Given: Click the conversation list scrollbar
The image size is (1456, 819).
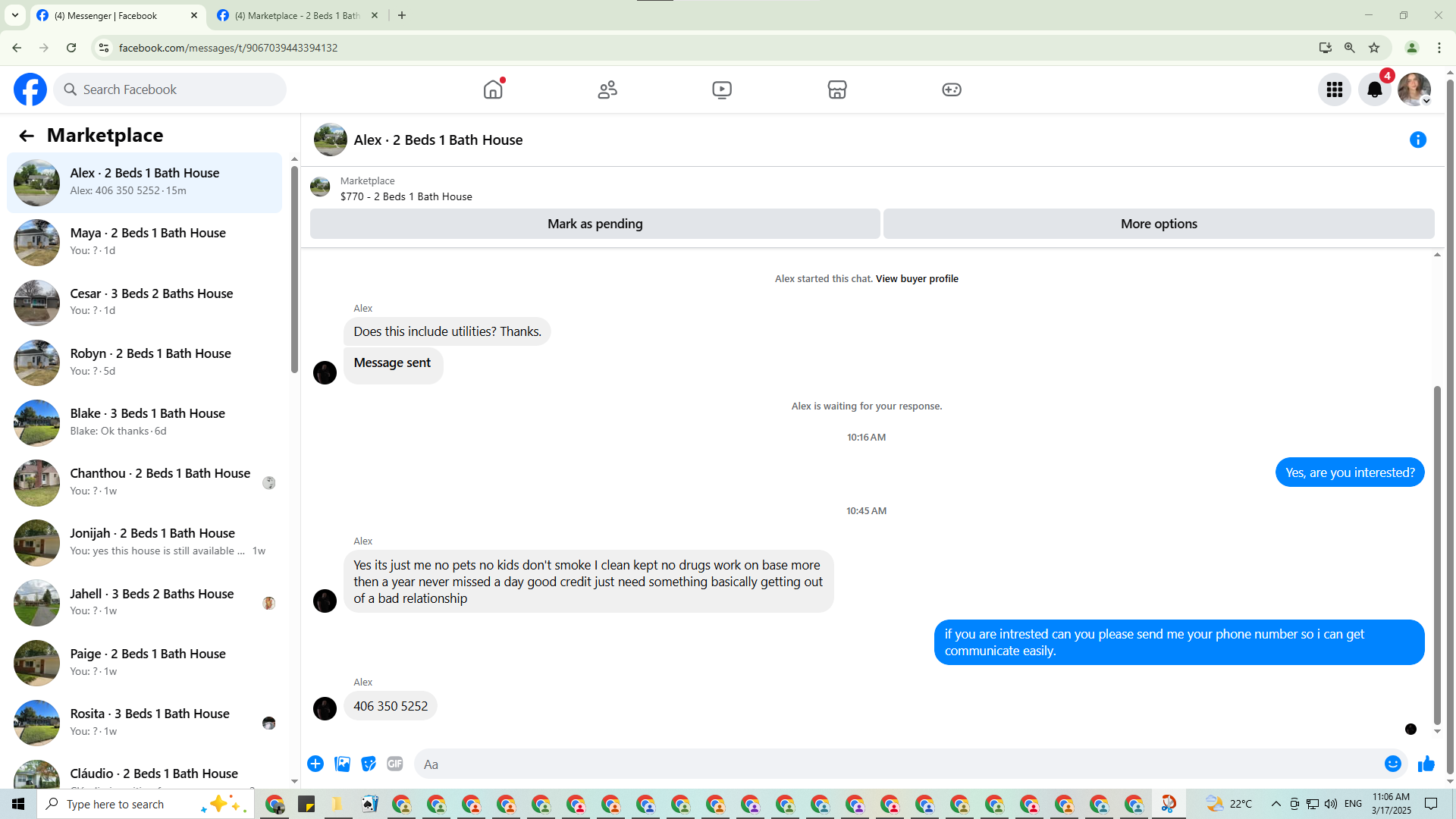Looking at the screenshot, I should pyautogui.click(x=295, y=269).
